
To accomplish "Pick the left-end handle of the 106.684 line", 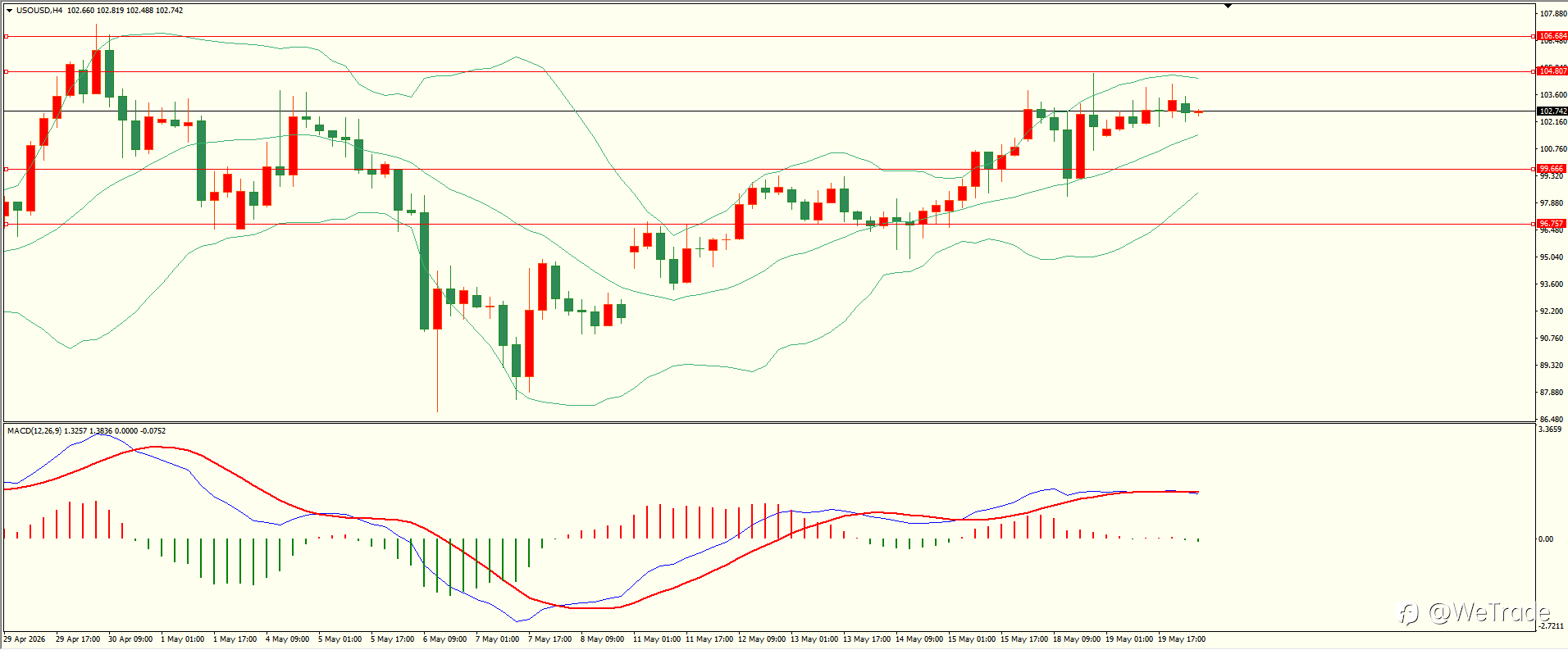I will [x=7, y=36].
